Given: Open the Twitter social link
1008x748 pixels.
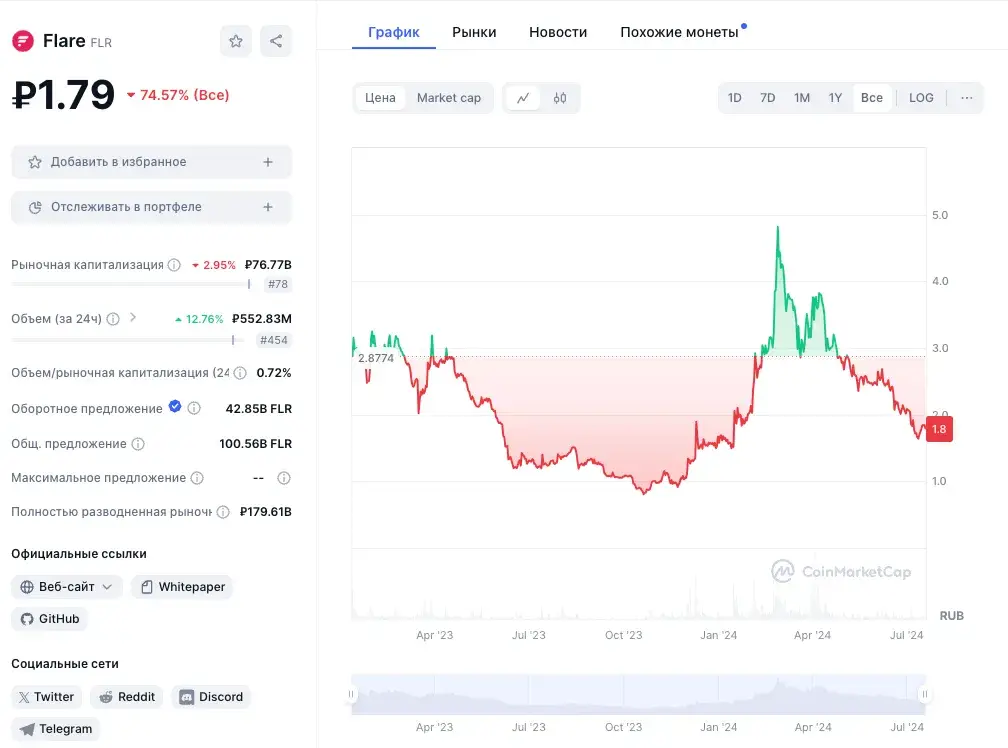Looking at the screenshot, I should pyautogui.click(x=46, y=697).
